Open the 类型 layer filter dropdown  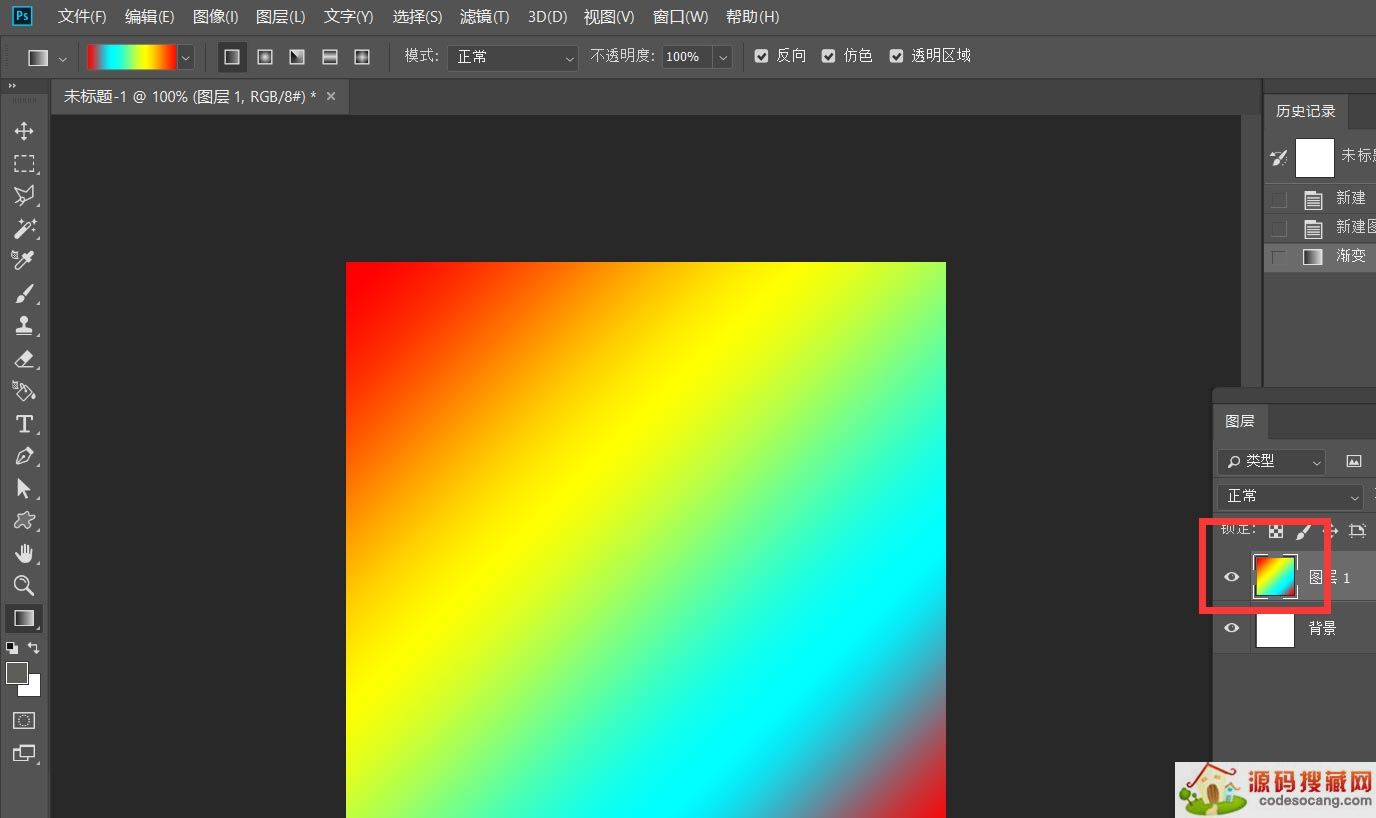[x=1271, y=461]
